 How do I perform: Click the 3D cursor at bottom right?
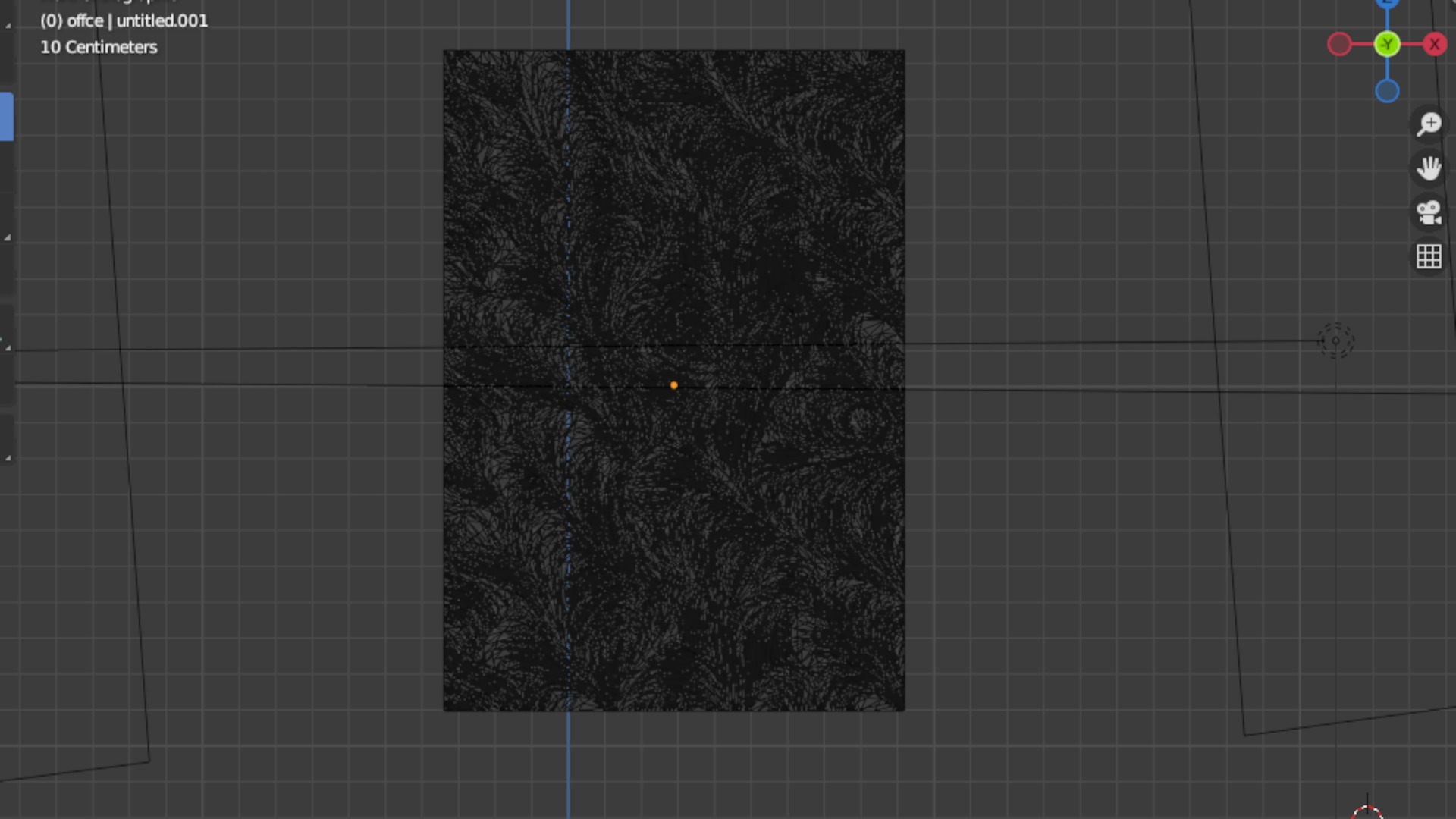coord(1367,813)
